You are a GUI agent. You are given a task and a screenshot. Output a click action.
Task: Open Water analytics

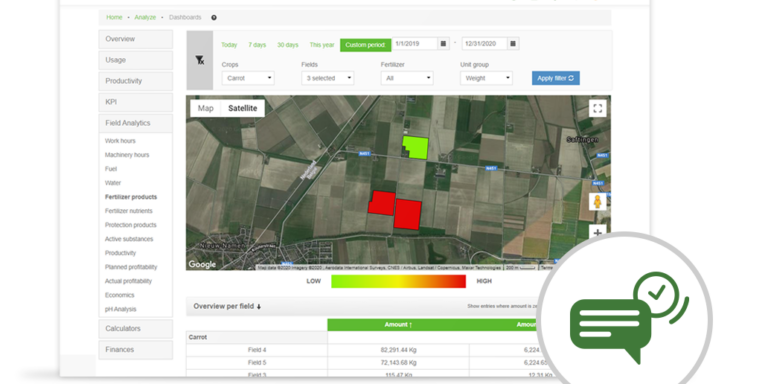pyautogui.click(x=113, y=183)
